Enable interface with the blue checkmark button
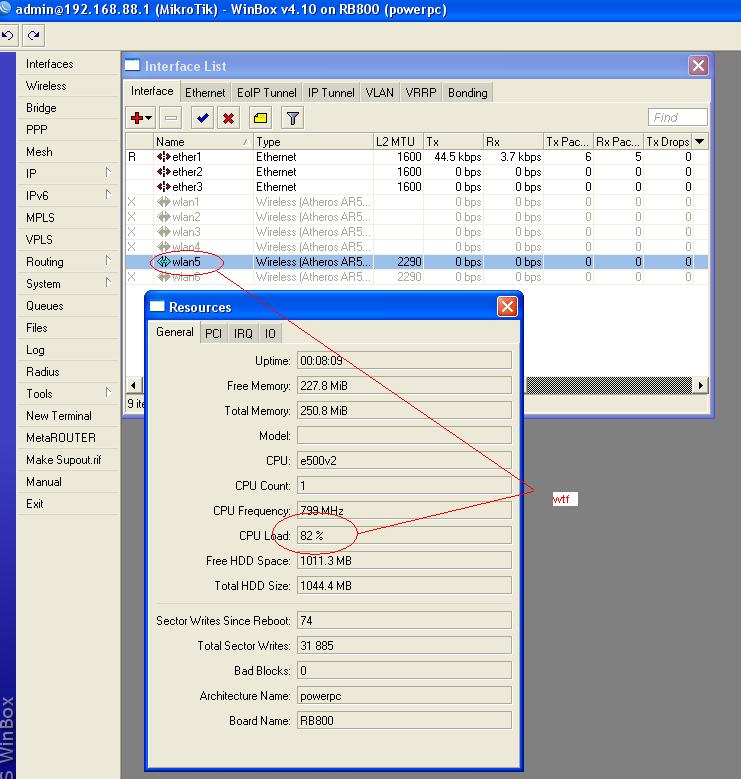 (203, 118)
